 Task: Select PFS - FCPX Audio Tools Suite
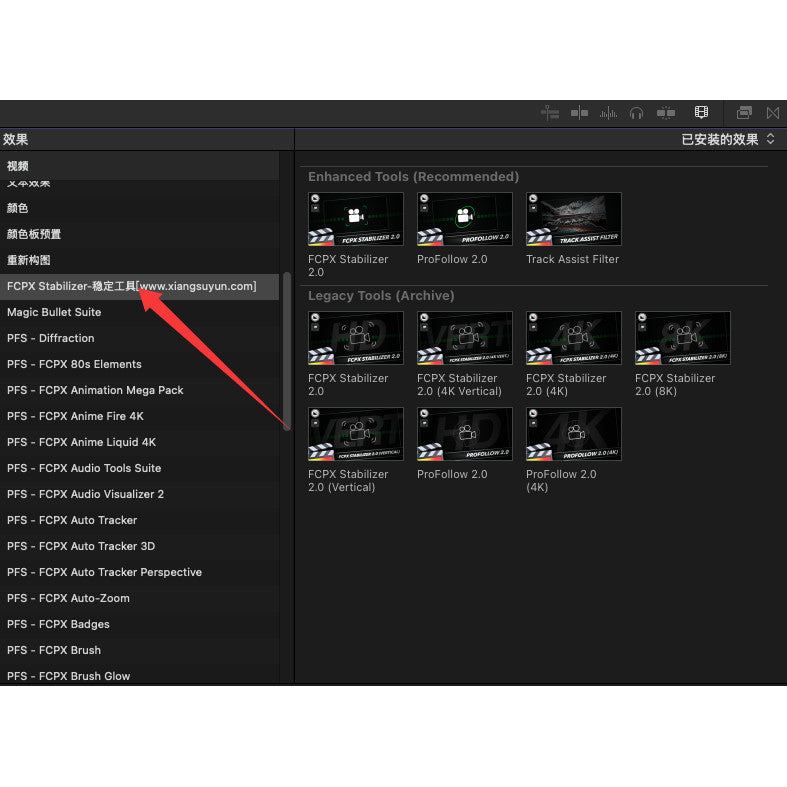[139, 468]
